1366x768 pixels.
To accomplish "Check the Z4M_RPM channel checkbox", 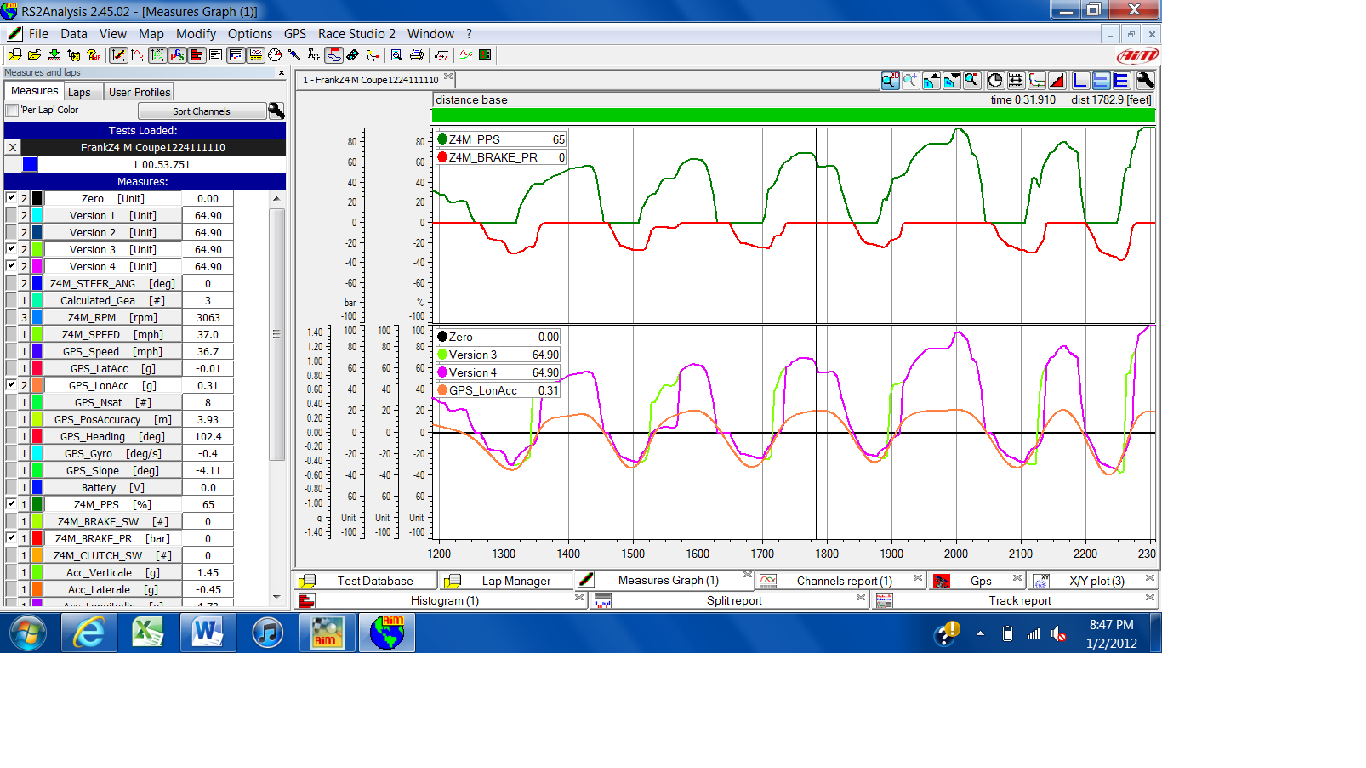I will click(x=11, y=318).
